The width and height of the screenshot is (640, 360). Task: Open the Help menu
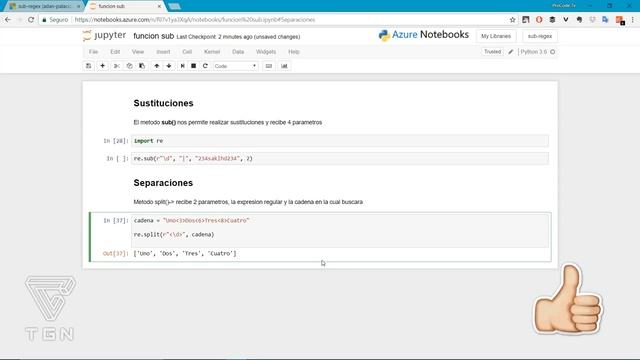tap(294, 52)
